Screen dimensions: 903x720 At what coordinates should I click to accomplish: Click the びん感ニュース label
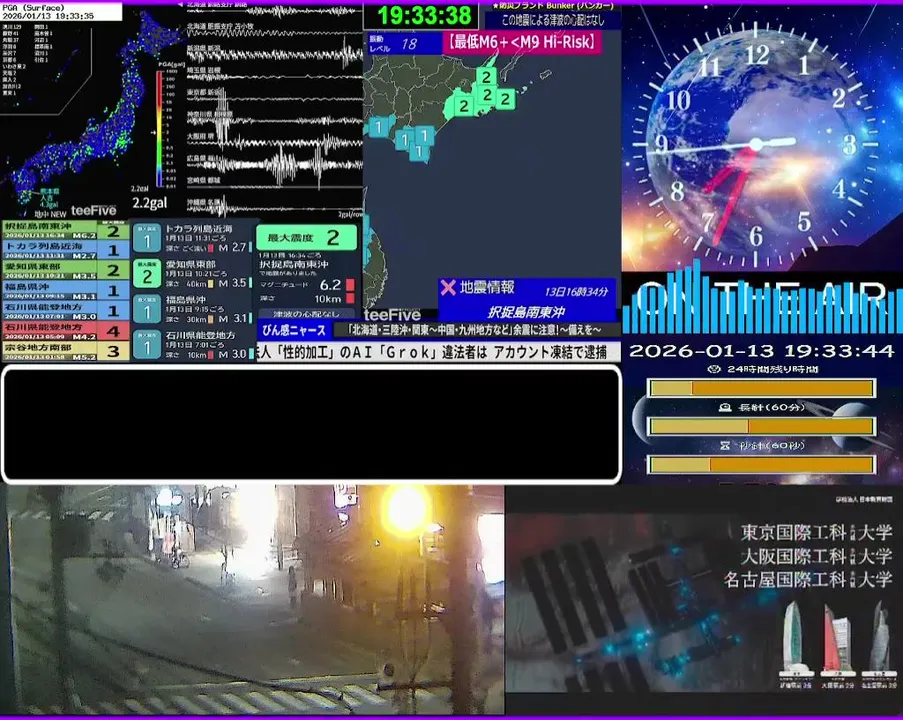294,330
